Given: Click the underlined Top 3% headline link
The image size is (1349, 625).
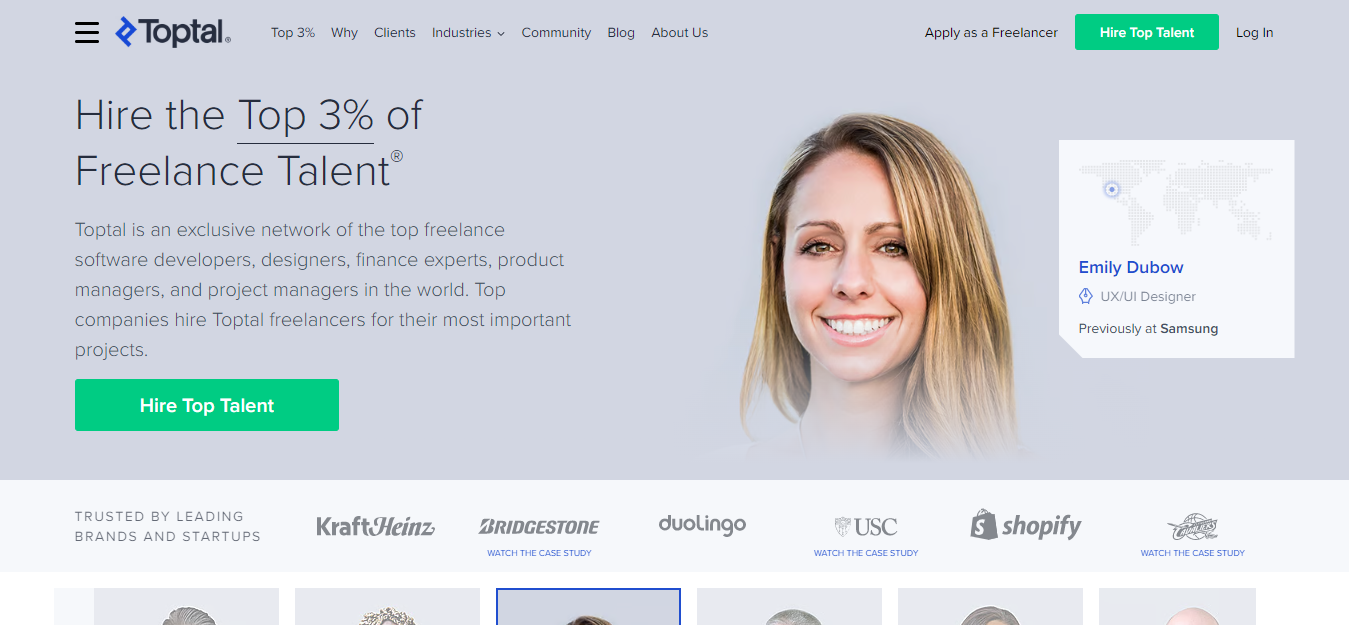Looking at the screenshot, I should pyautogui.click(x=306, y=117).
